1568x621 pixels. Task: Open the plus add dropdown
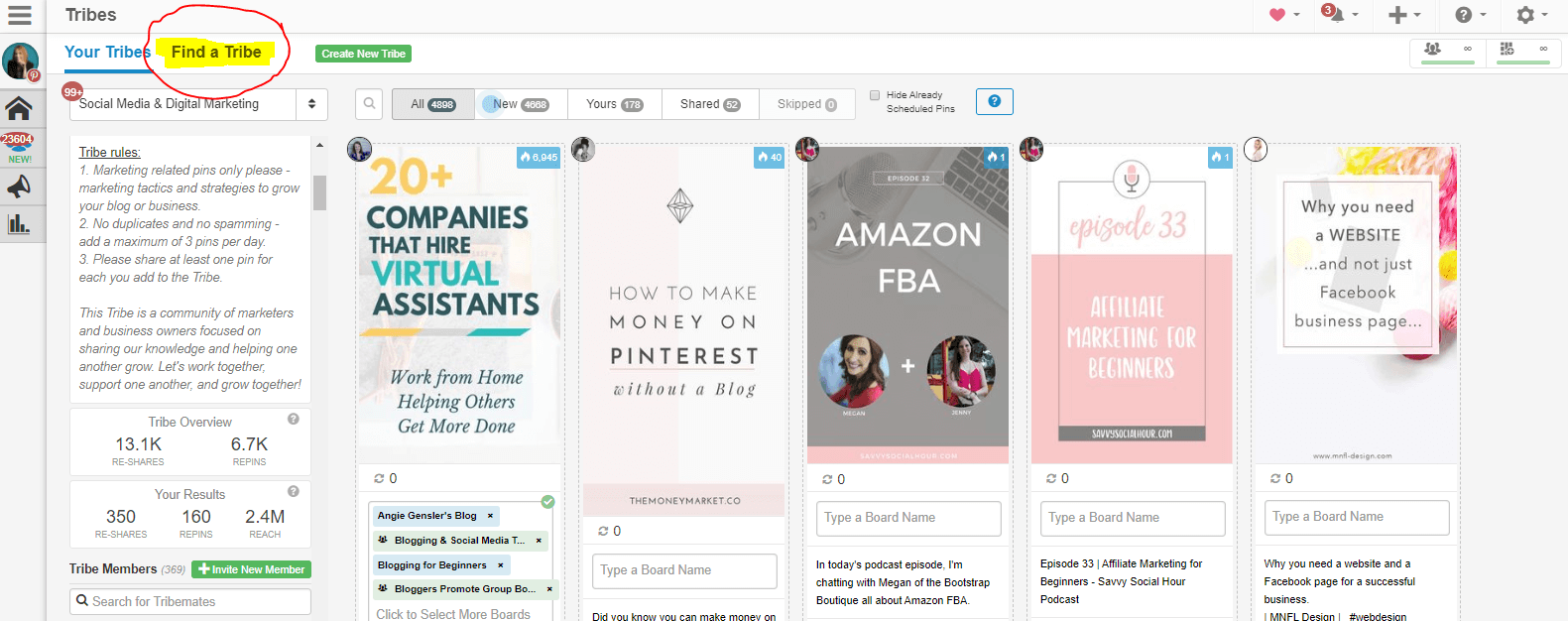(x=1403, y=15)
